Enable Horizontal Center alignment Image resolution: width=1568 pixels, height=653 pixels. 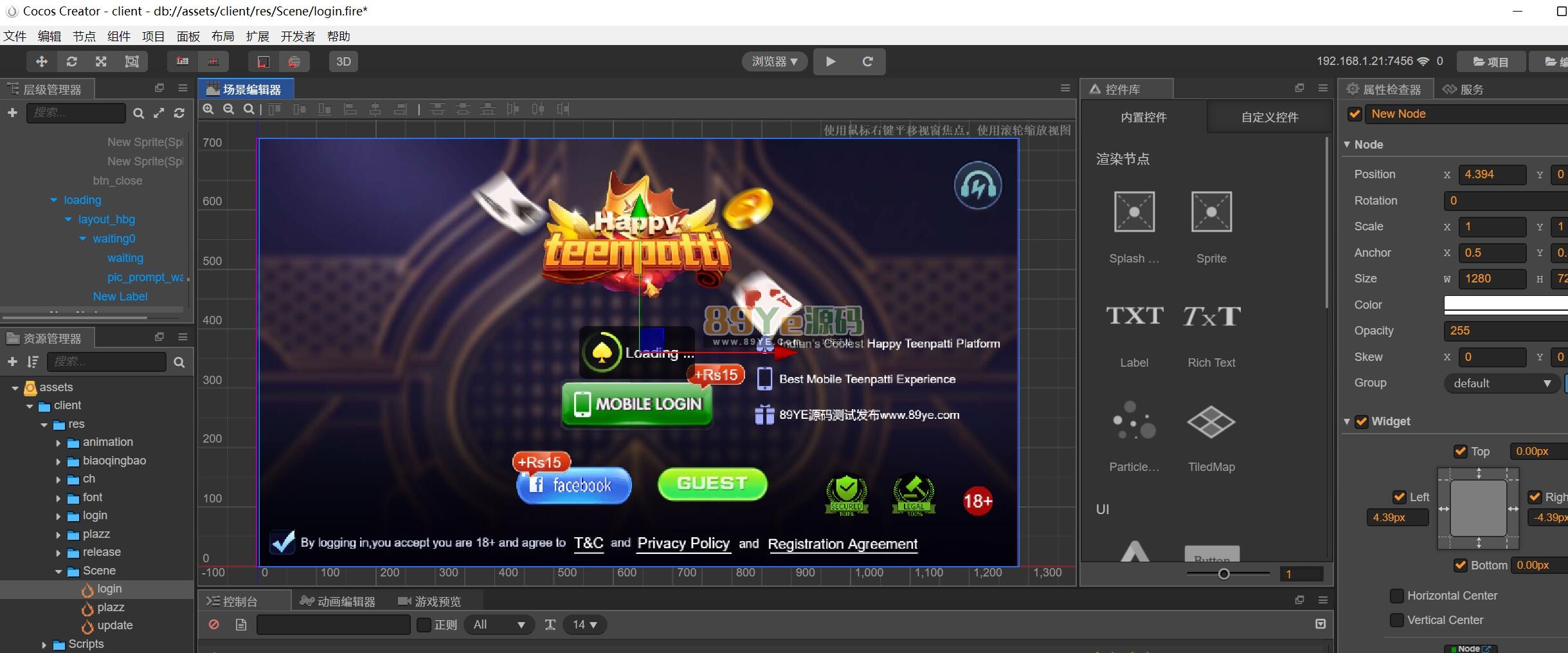(x=1396, y=596)
